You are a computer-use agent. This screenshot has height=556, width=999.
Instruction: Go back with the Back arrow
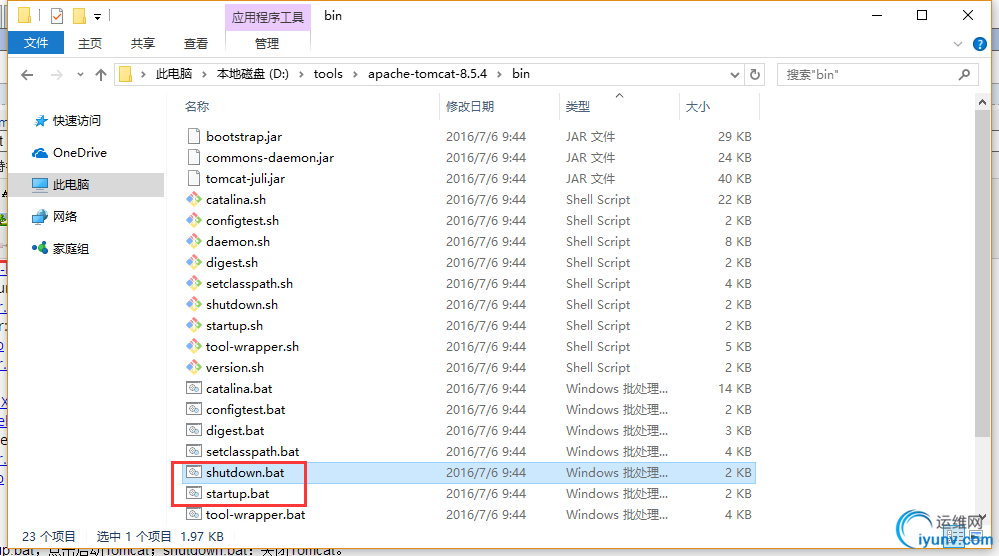tap(27, 75)
